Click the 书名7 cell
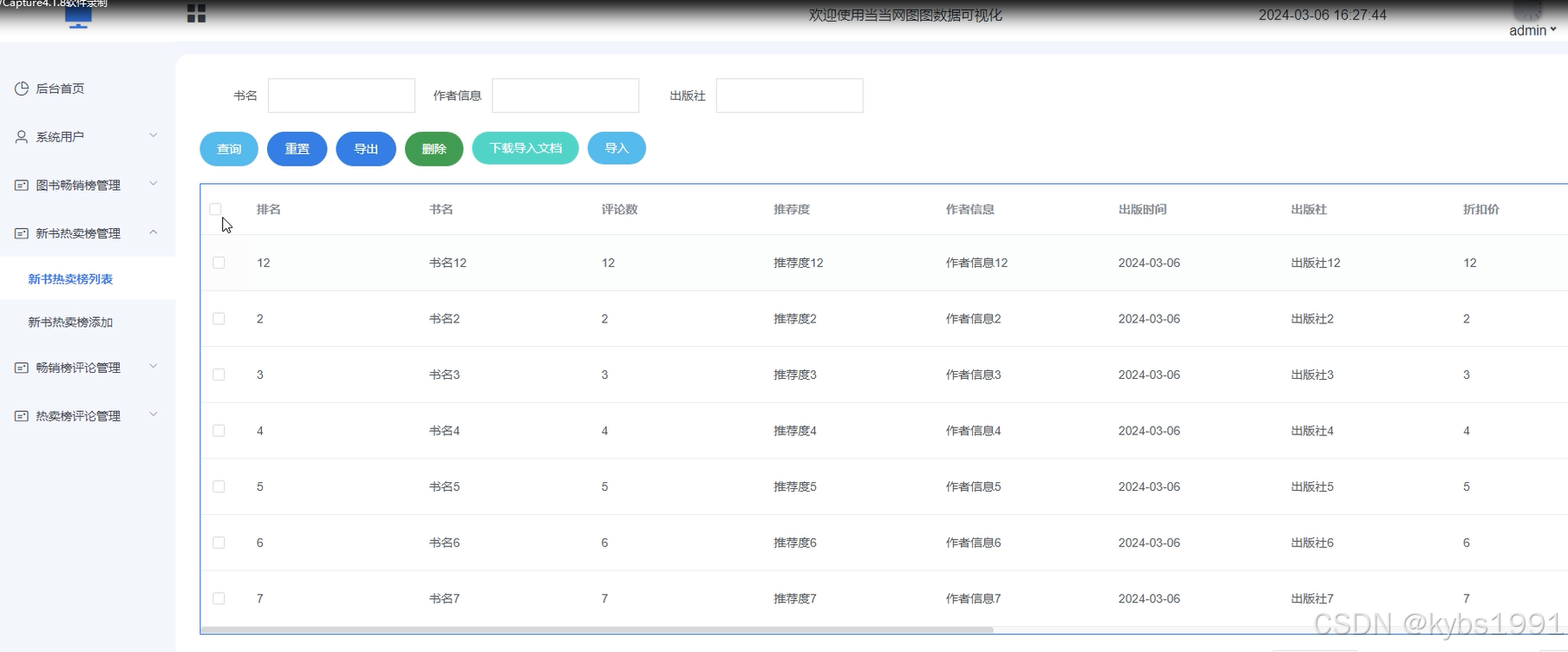This screenshot has height=652, width=1568. point(444,598)
